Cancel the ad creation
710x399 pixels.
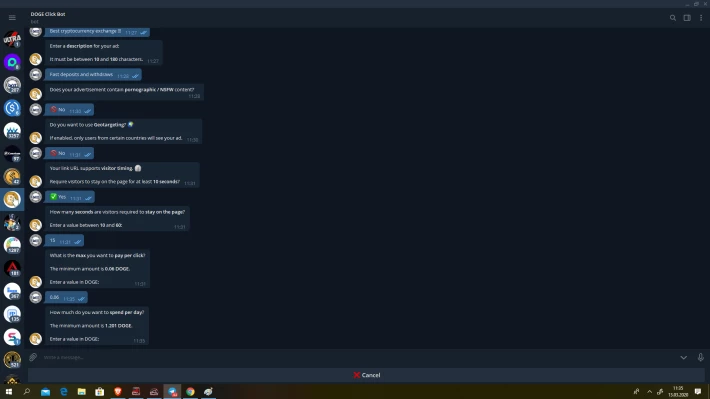pos(366,375)
